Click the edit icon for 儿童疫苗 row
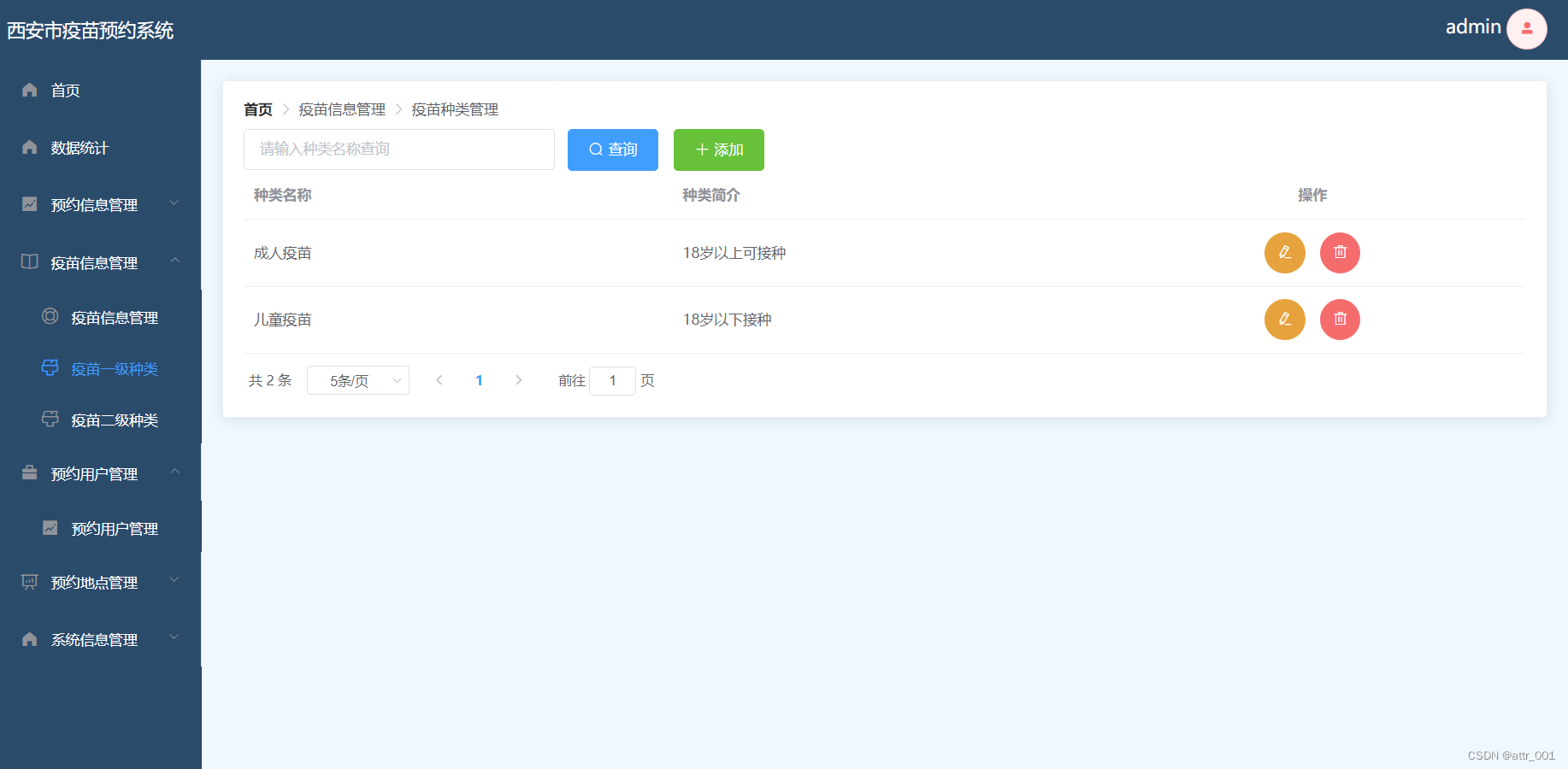 [1284, 320]
